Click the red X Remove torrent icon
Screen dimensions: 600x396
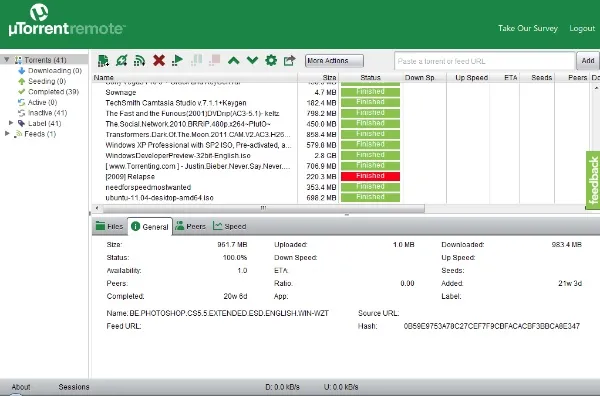point(159,60)
